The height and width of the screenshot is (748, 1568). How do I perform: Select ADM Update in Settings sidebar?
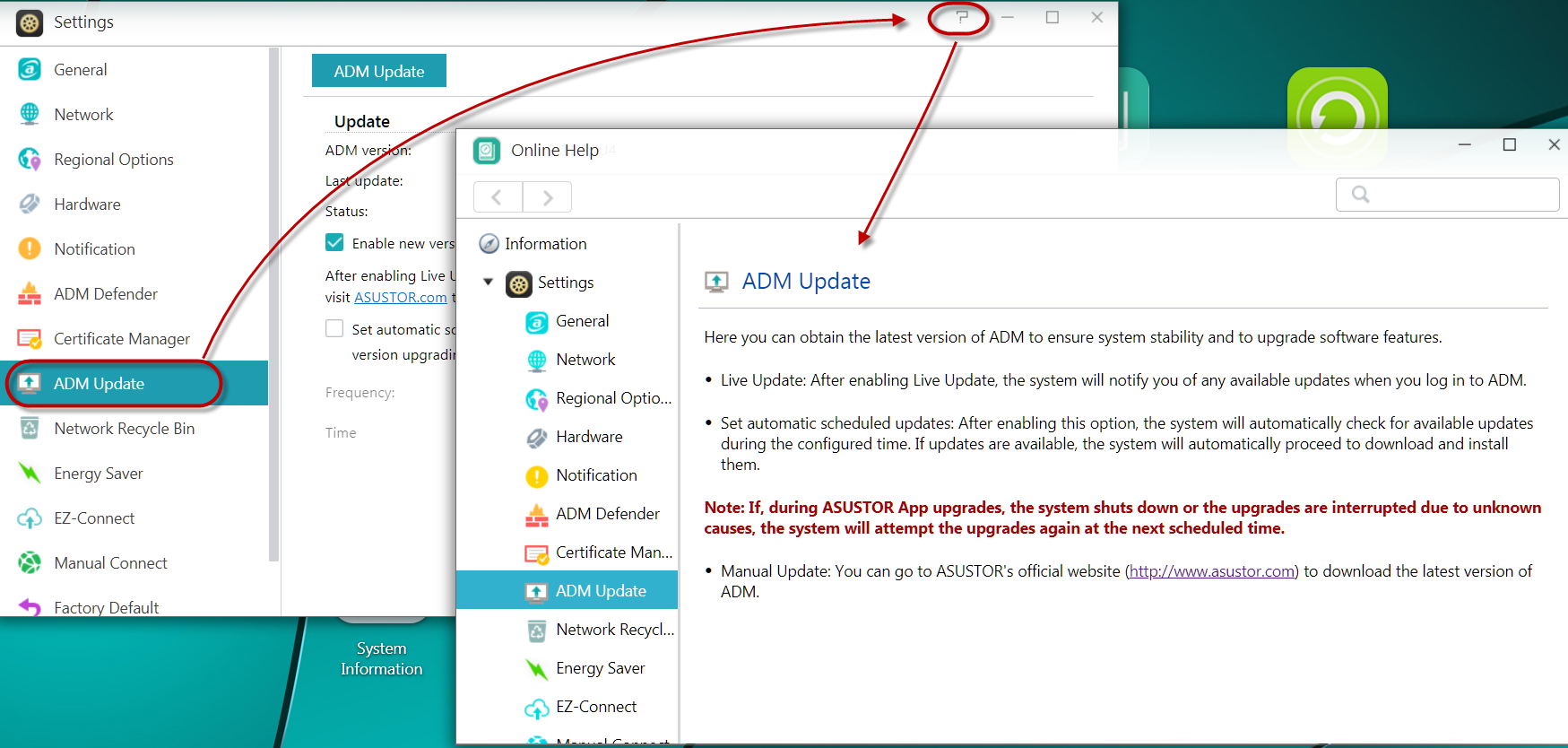coord(134,384)
